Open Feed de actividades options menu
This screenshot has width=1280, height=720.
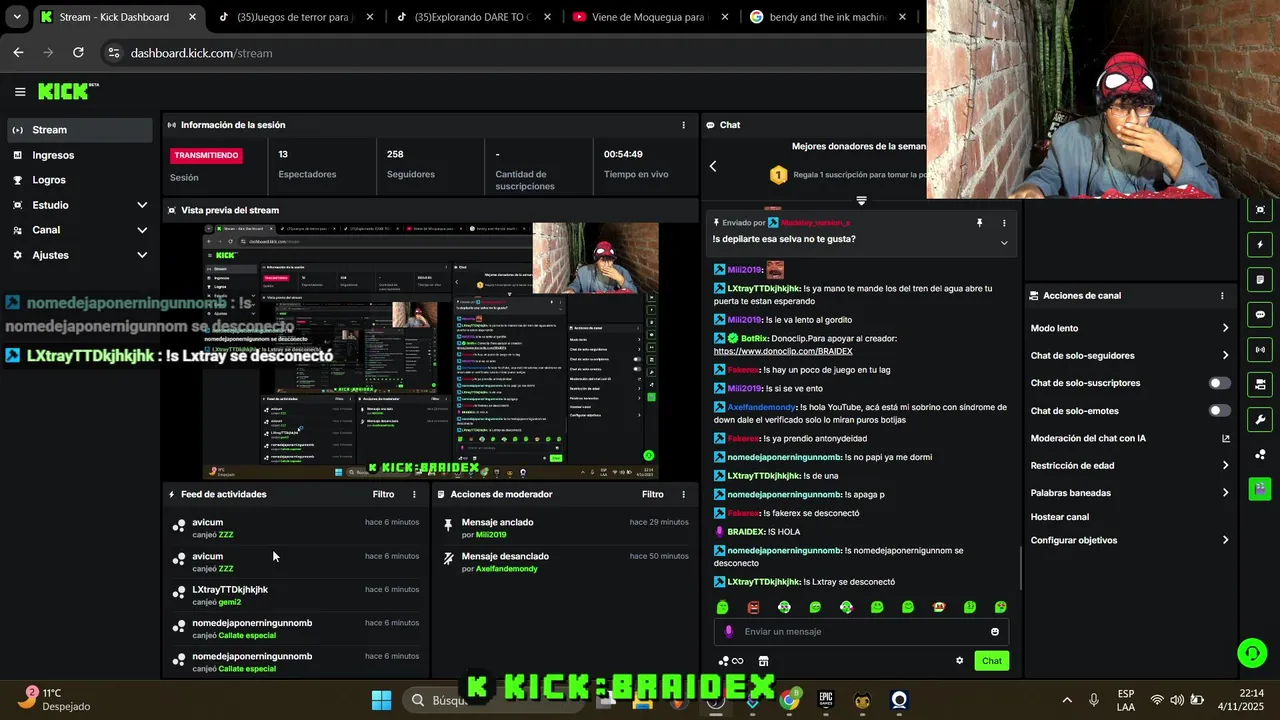(x=414, y=494)
